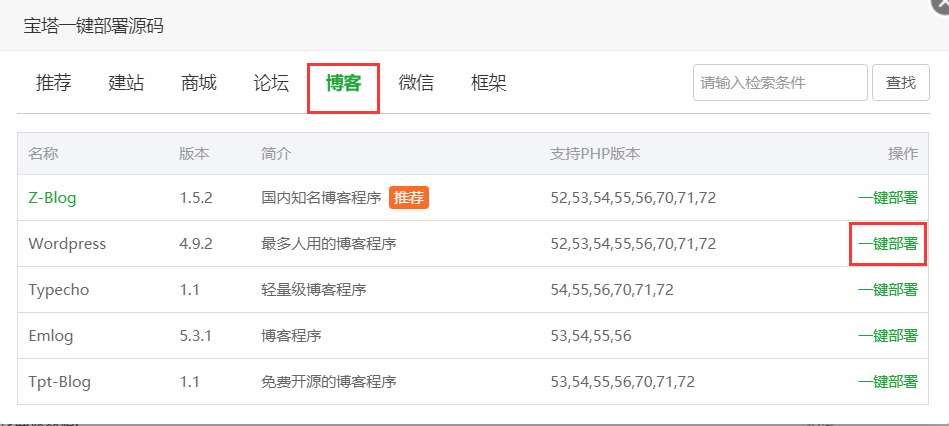Switch to the 建站 tab
Image resolution: width=949 pixels, height=426 pixels.
click(126, 83)
